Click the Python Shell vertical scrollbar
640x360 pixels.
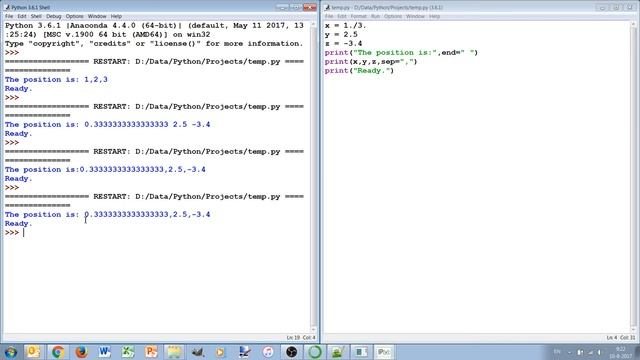[313, 176]
